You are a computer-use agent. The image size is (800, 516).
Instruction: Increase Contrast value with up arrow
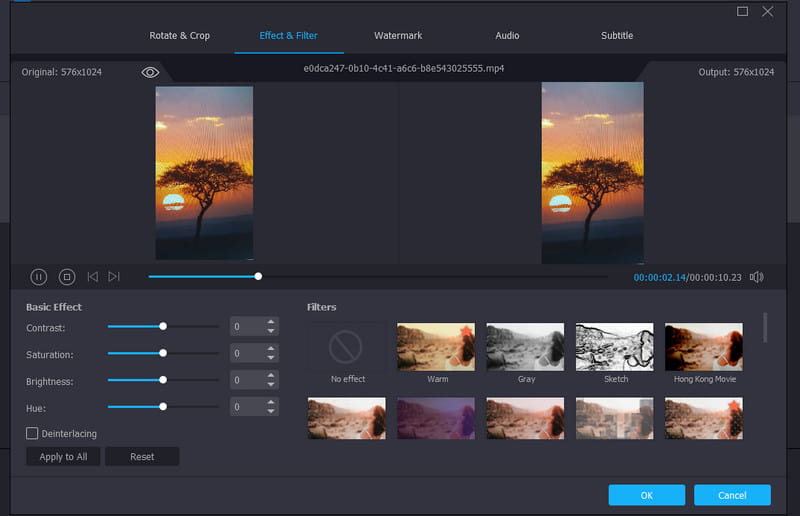[x=271, y=322]
